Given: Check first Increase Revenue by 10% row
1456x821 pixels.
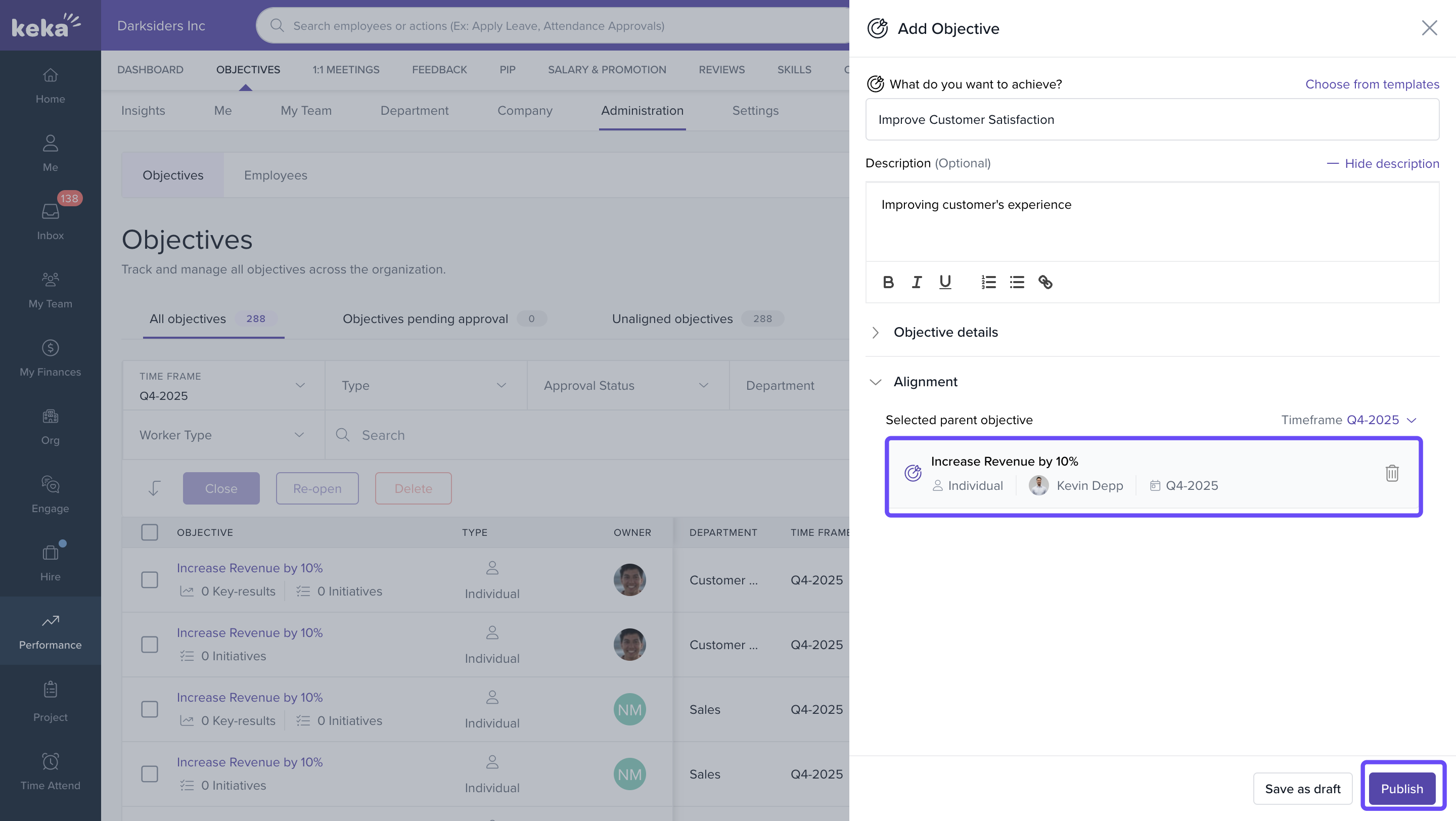Looking at the screenshot, I should point(149,580).
